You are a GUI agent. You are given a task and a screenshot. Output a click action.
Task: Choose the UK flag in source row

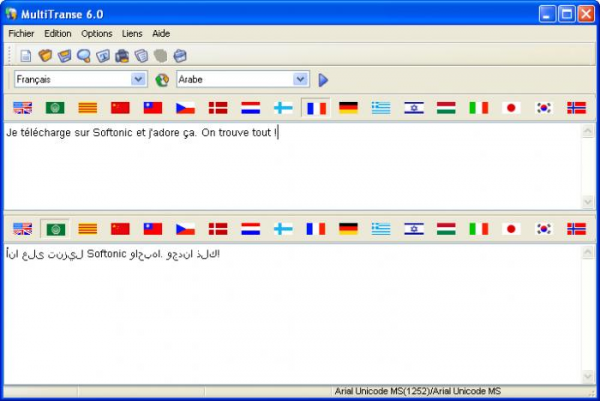pos(22,107)
